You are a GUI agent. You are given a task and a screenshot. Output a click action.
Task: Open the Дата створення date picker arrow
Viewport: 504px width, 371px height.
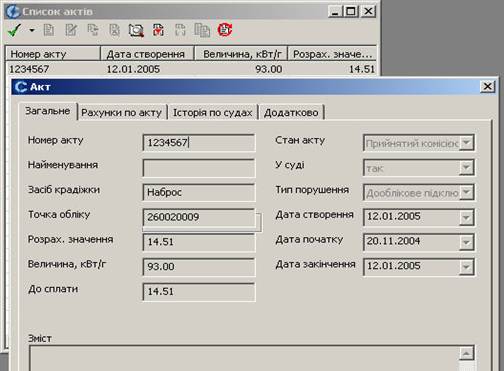coord(466,217)
